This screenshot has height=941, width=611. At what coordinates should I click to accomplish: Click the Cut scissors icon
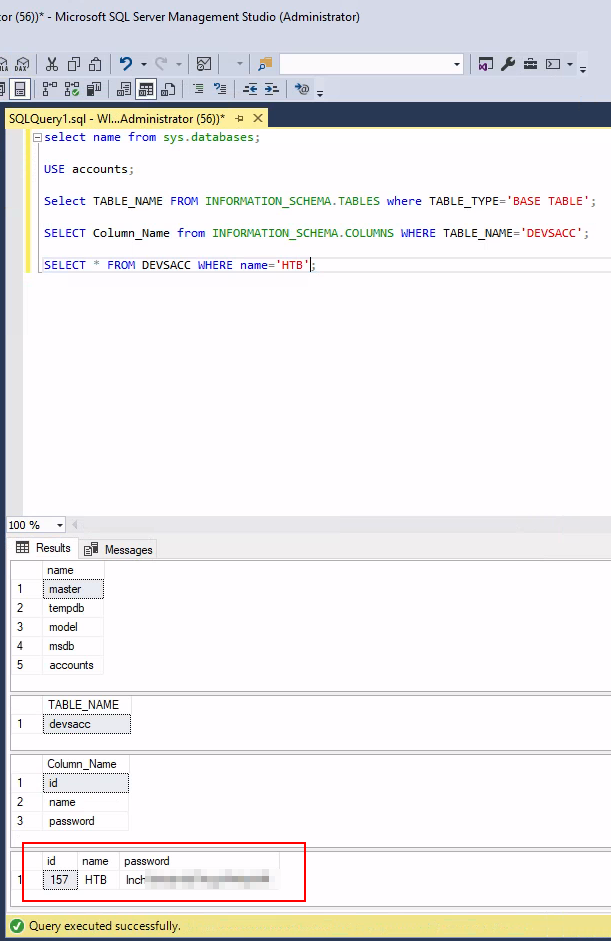(51, 64)
